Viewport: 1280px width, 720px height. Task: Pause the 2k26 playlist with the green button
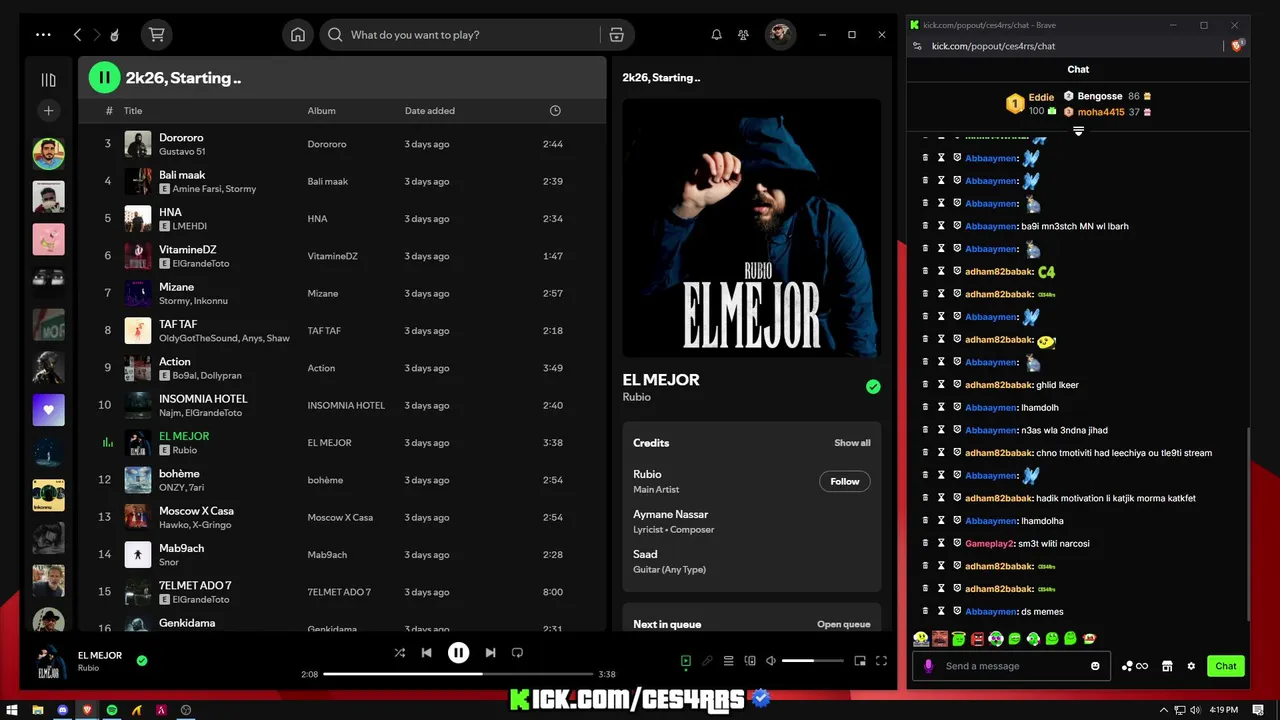[x=104, y=77]
